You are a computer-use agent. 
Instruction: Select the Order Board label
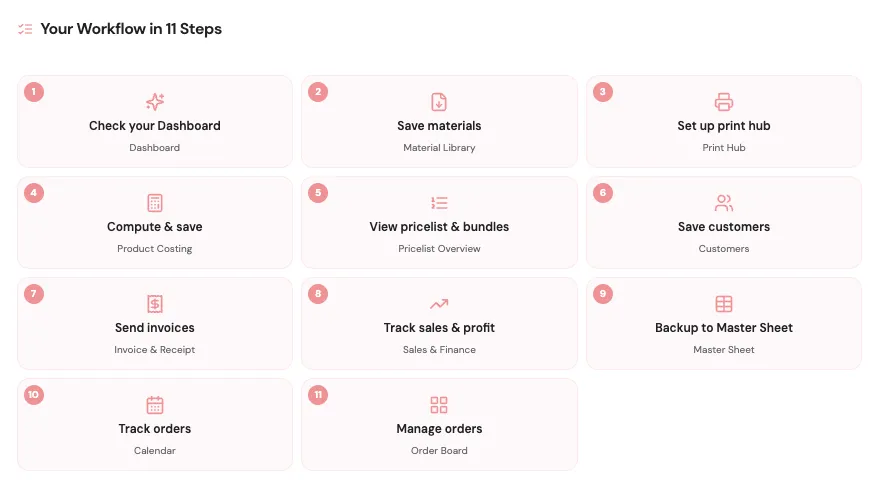pyautogui.click(x=439, y=451)
